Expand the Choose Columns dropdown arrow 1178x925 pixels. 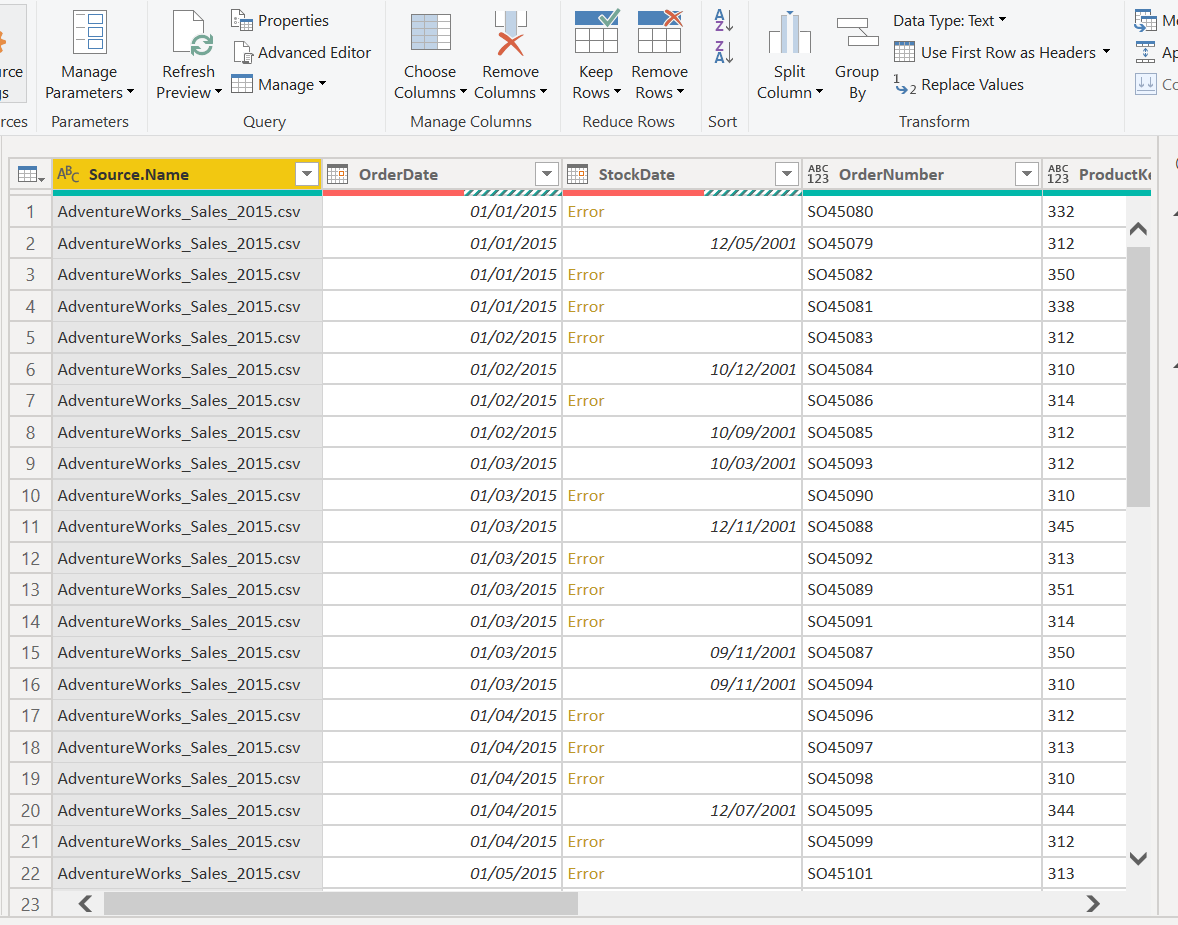[464, 92]
